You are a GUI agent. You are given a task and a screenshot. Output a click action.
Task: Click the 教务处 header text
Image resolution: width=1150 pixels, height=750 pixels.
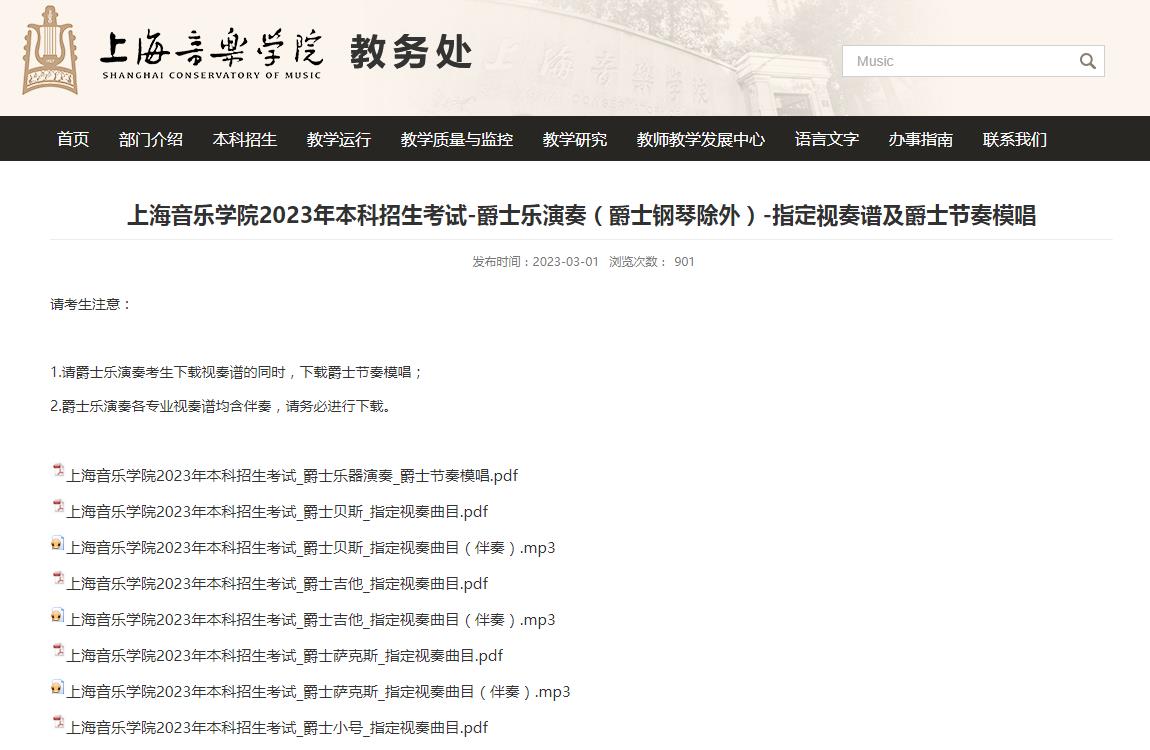pos(411,53)
